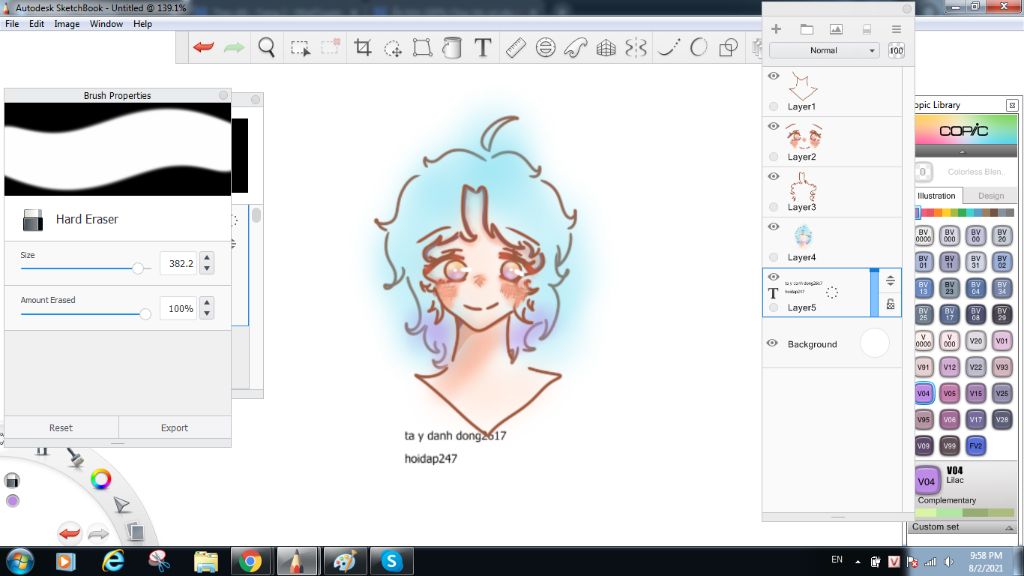Open the Help menu

pyautogui.click(x=142, y=24)
